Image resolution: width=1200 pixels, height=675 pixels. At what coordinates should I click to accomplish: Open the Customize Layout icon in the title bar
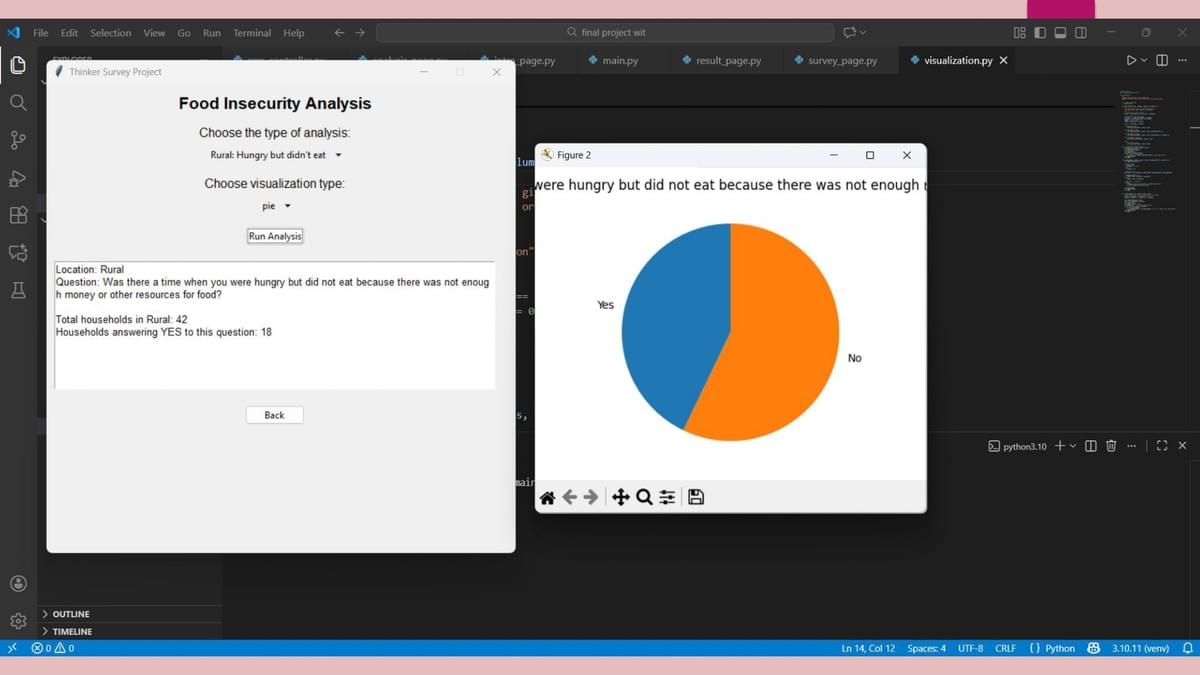1020,33
